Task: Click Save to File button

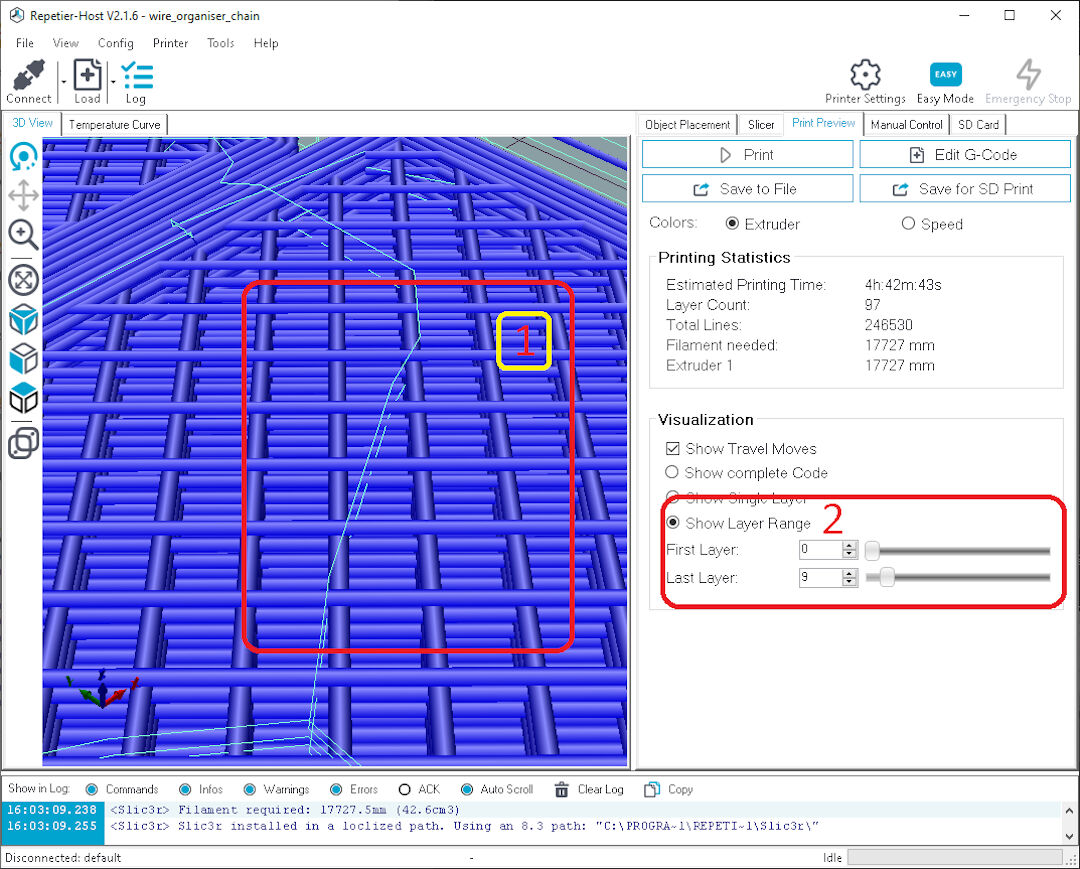Action: [747, 189]
